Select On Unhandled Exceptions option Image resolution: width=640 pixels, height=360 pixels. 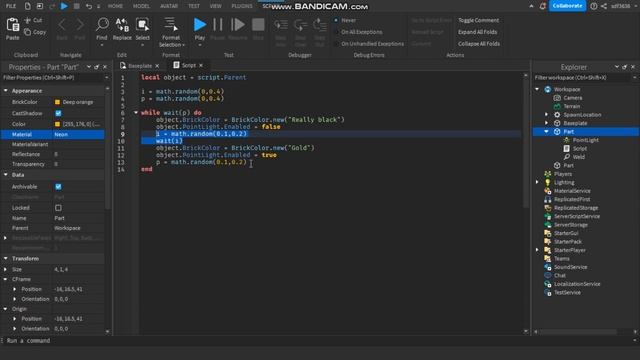pyautogui.click(x=369, y=44)
